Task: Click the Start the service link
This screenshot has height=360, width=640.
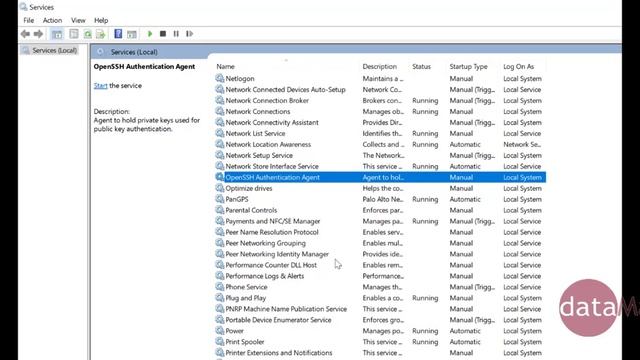Action: (100, 86)
